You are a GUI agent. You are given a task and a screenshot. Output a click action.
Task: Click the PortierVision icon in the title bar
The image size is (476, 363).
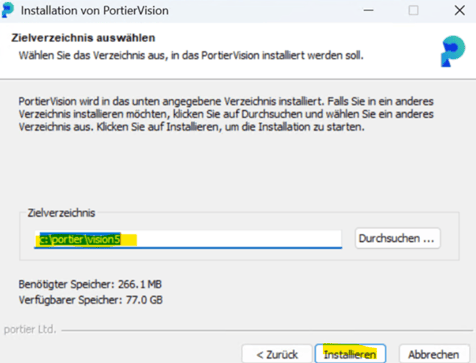(x=7, y=10)
